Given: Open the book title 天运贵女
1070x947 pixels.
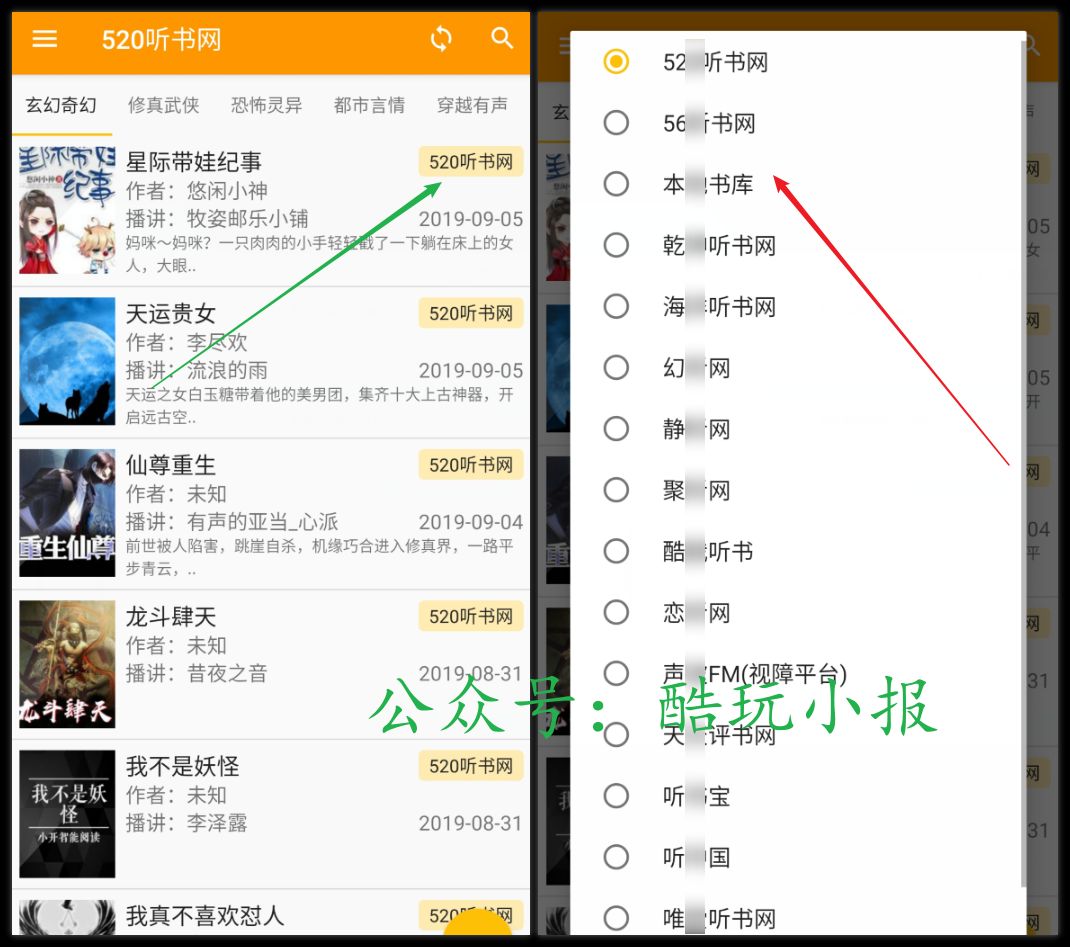Looking at the screenshot, I should pyautogui.click(x=171, y=314).
